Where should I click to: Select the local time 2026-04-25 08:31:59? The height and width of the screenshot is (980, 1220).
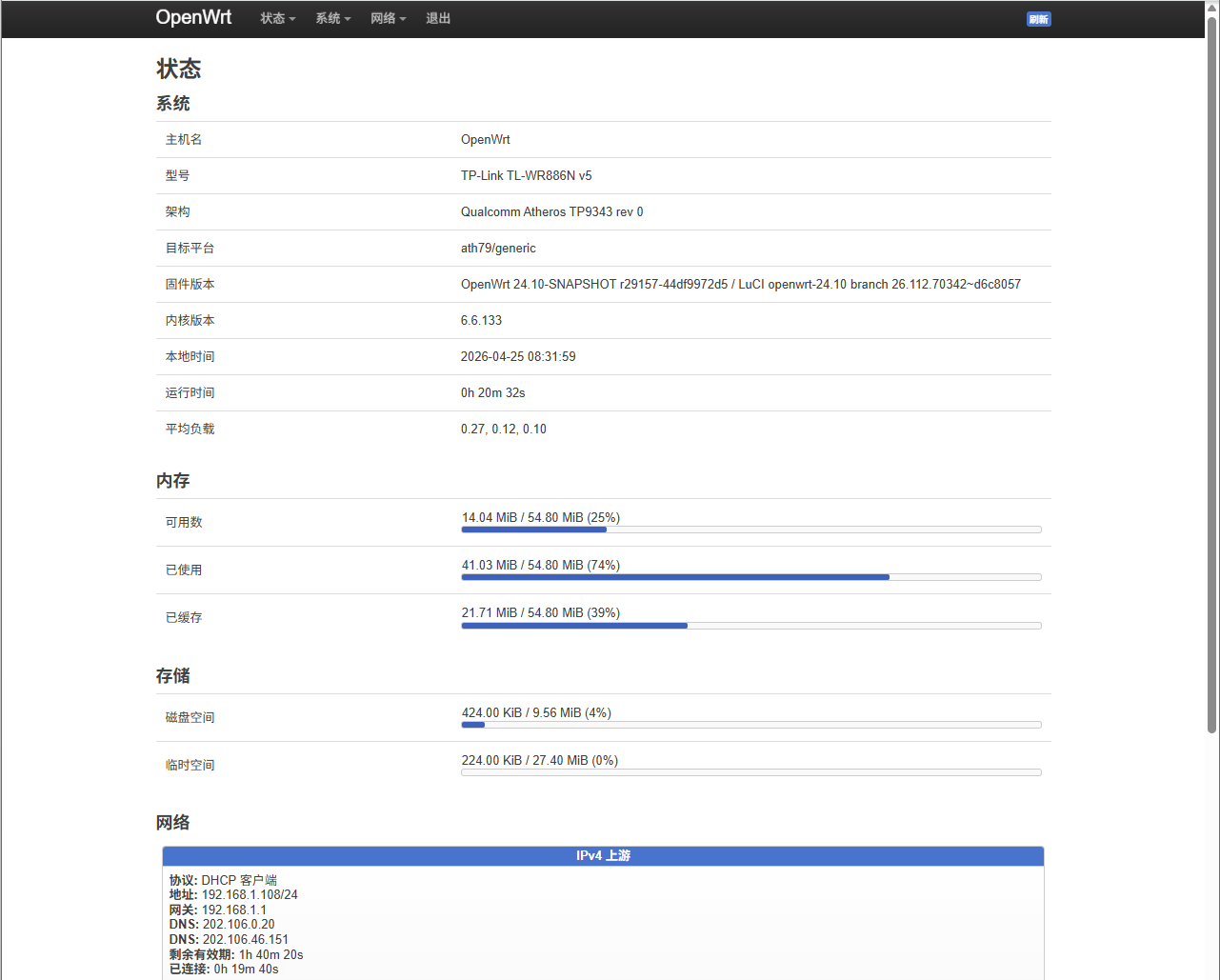518,356
